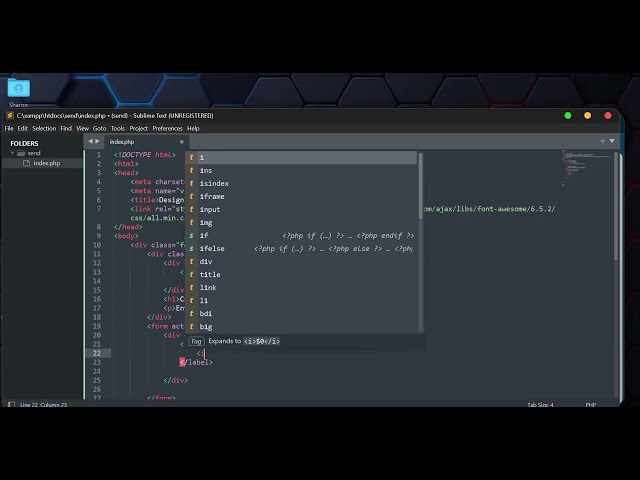Click line number 22 in gutter
The height and width of the screenshot is (480, 640).
(x=97, y=353)
